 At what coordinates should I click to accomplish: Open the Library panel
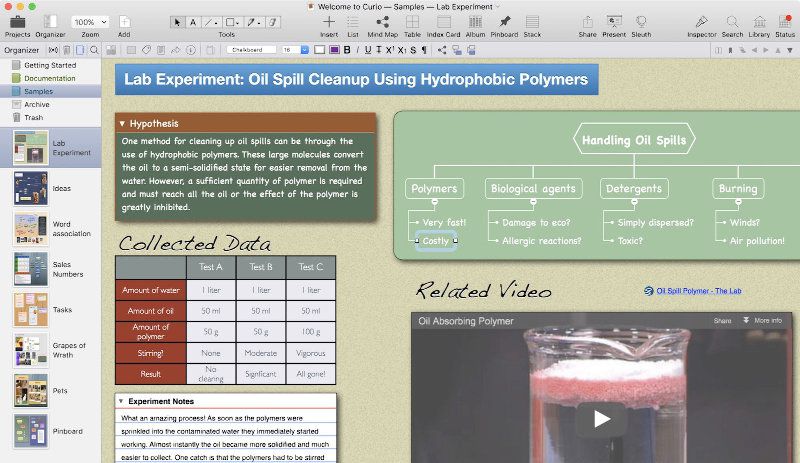759,22
